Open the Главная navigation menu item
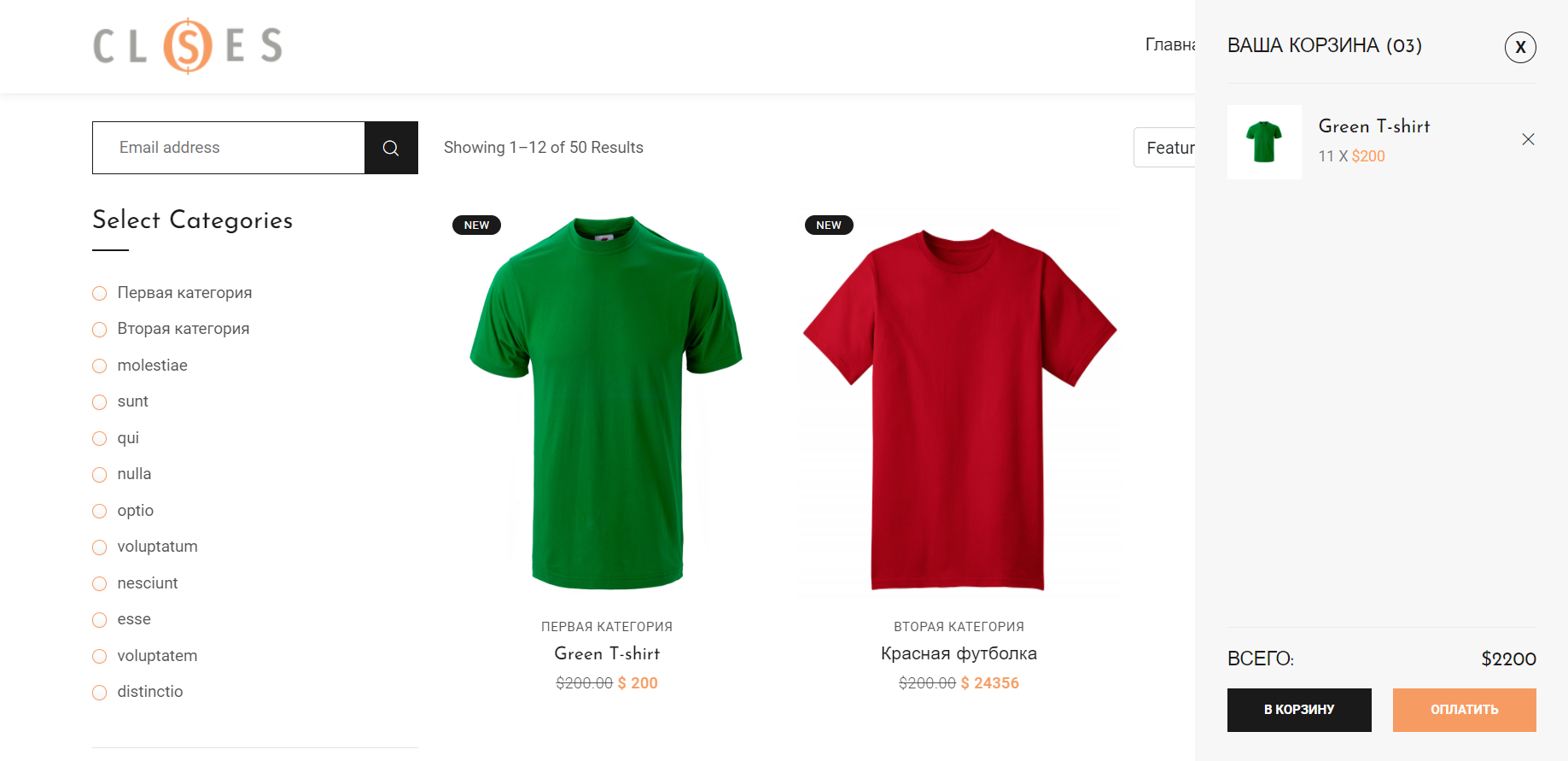The height and width of the screenshot is (761, 1568). pos(1169,44)
